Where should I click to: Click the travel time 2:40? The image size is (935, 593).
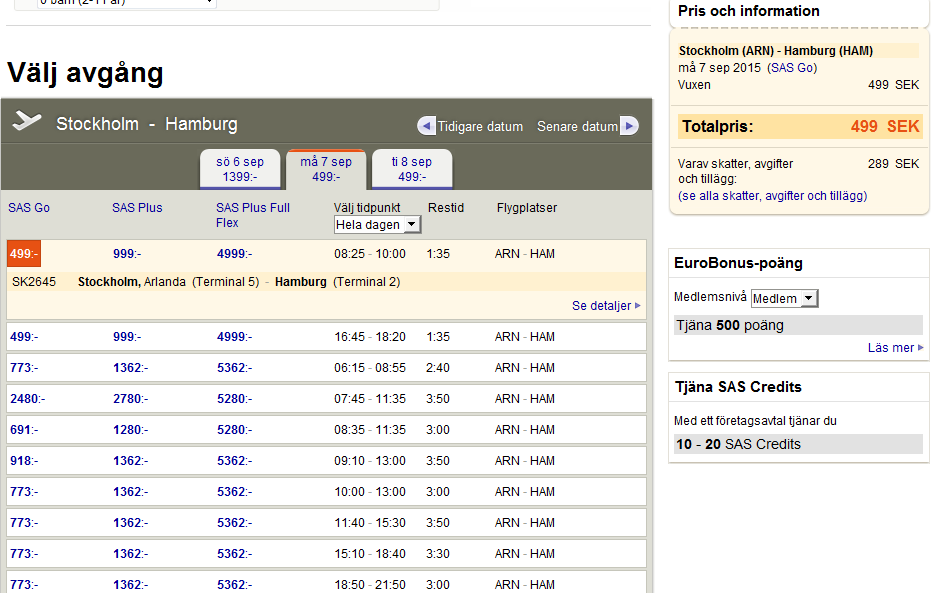coord(438,367)
